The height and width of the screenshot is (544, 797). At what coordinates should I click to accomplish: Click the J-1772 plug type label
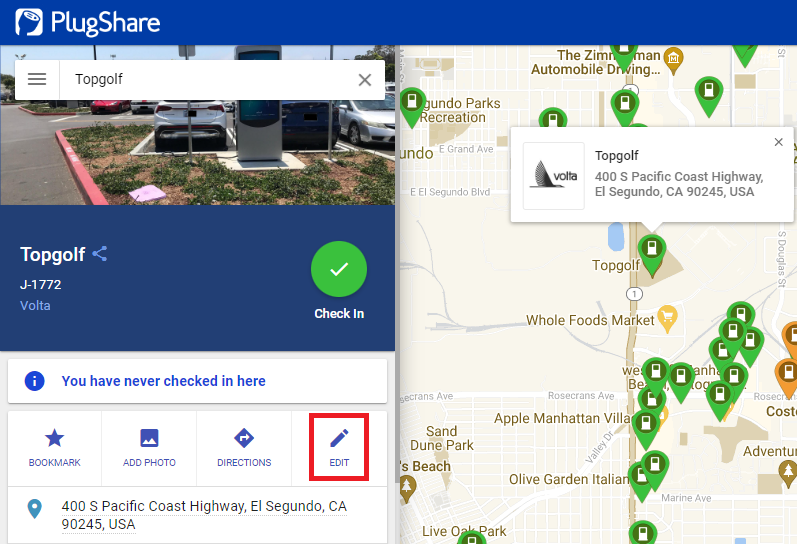41,285
